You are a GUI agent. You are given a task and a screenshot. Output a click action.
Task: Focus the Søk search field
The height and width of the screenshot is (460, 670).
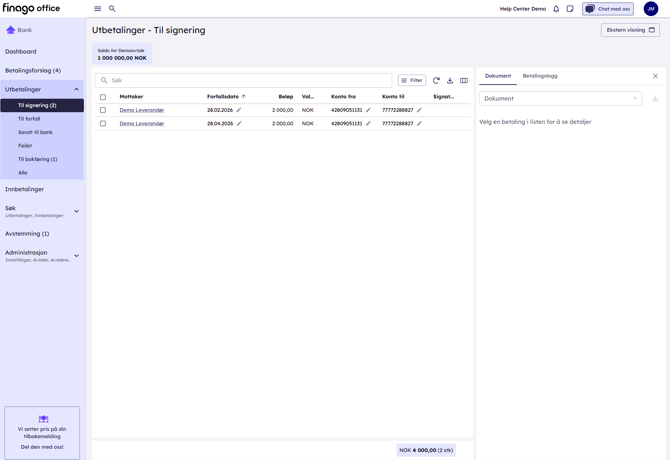(243, 80)
